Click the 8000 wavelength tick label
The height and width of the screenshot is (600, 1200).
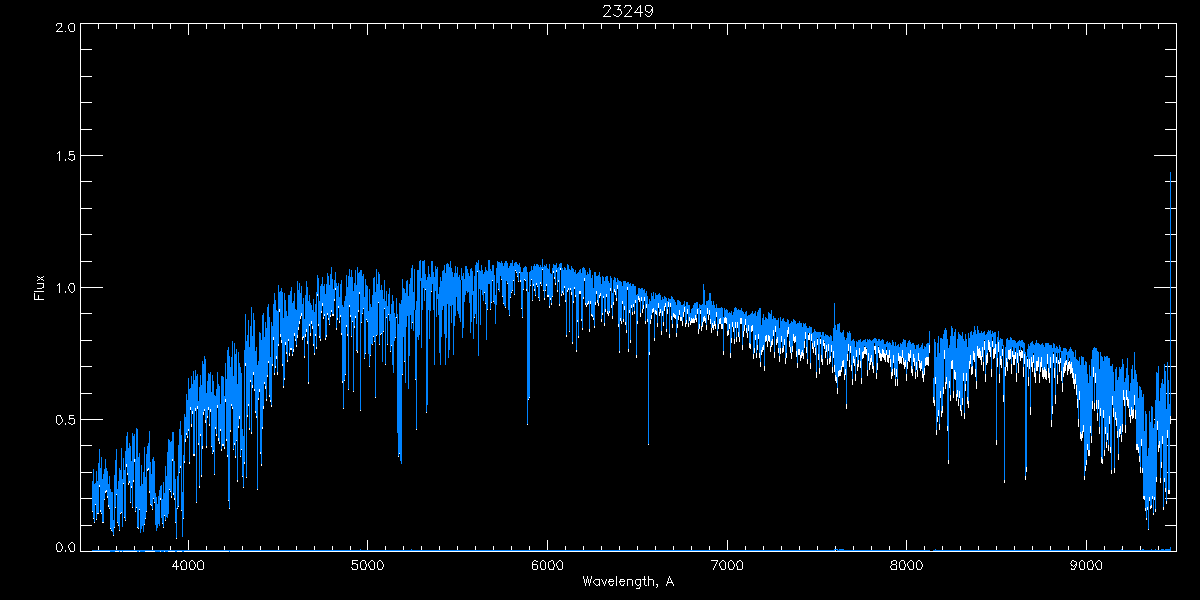point(906,564)
